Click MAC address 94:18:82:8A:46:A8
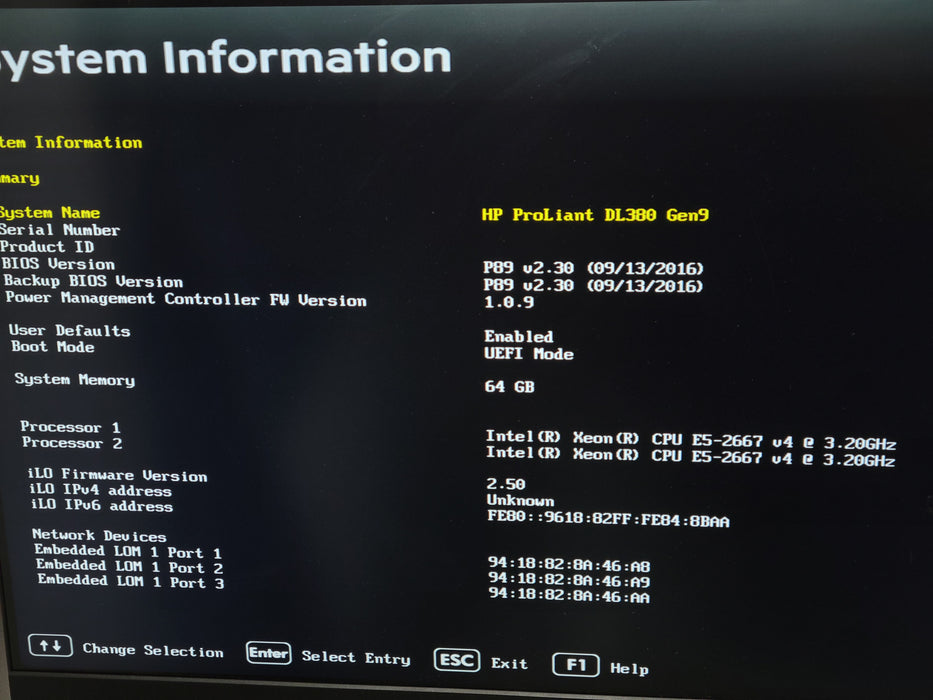Viewport: 933px width, 700px height. (x=569, y=564)
